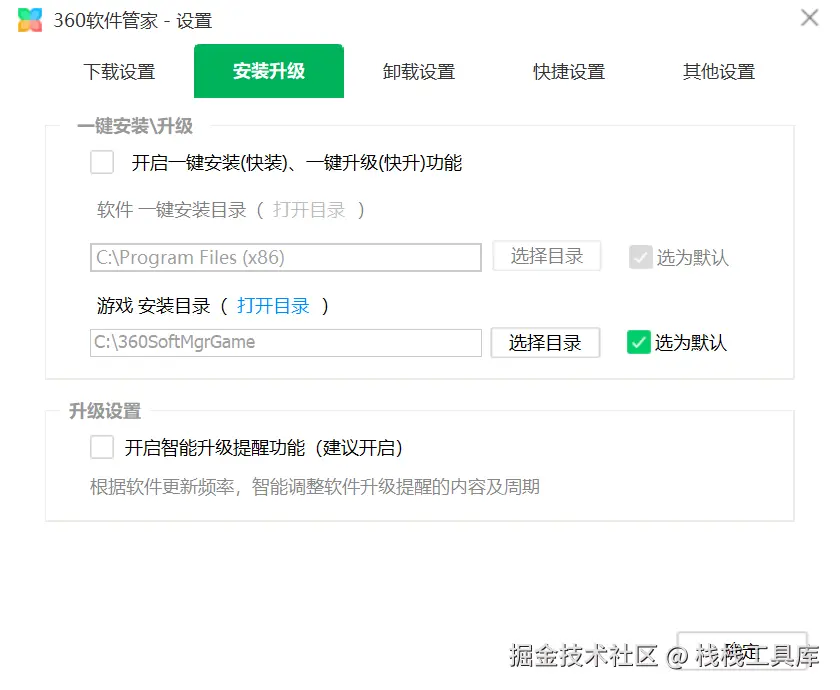Click the C:\360SoftMgrGame path field
Viewport: 840px width, 690px height.
[x=286, y=342]
